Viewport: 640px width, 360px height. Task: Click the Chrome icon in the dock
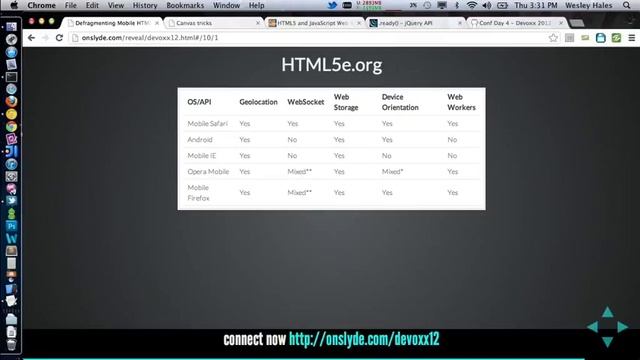click(x=11, y=127)
